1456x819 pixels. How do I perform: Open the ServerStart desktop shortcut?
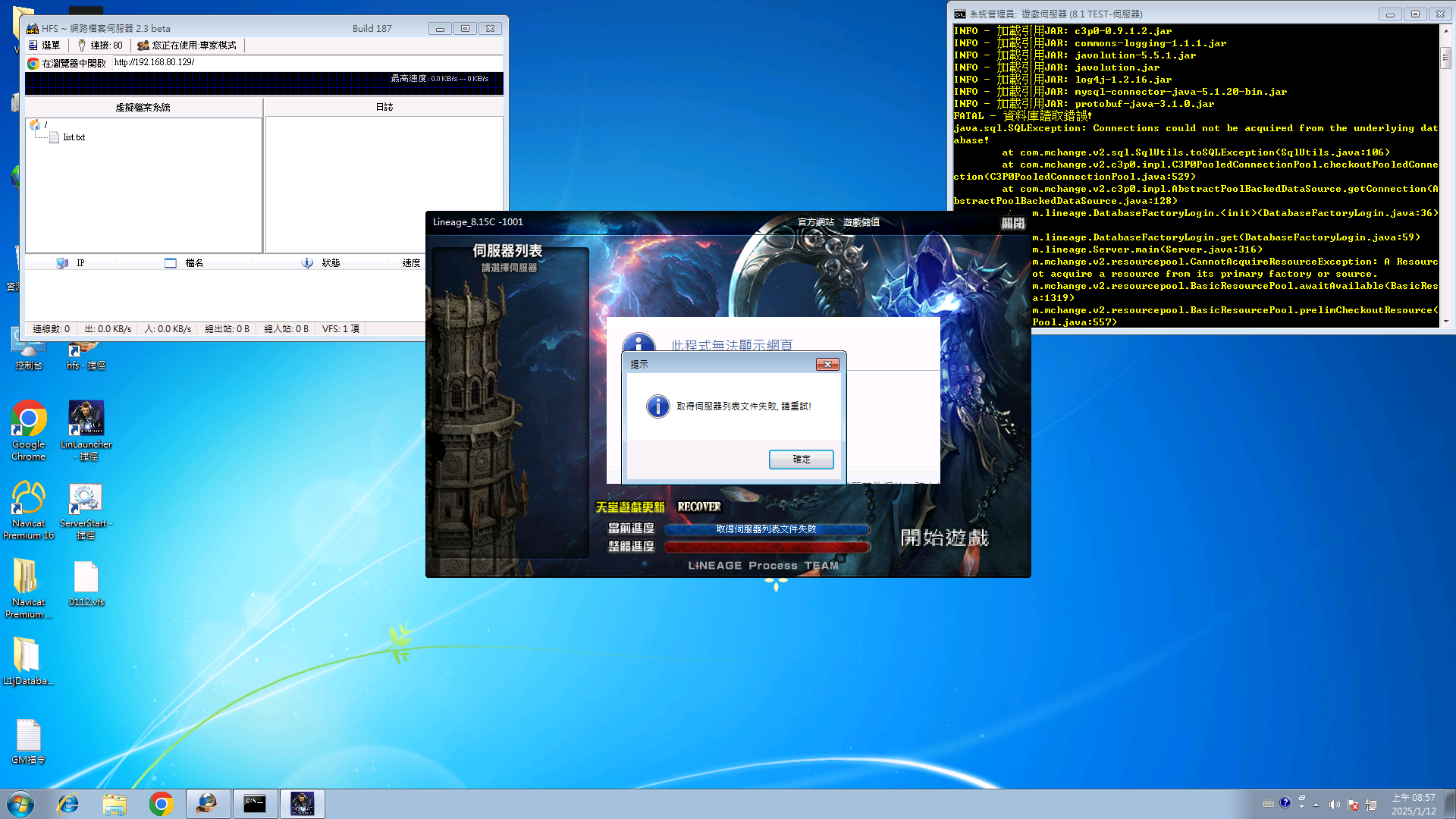pyautogui.click(x=86, y=510)
